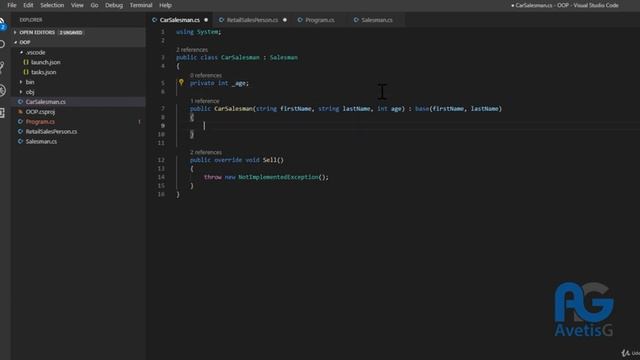
Task: Click line number 12 in the gutter
Action: coord(161,160)
